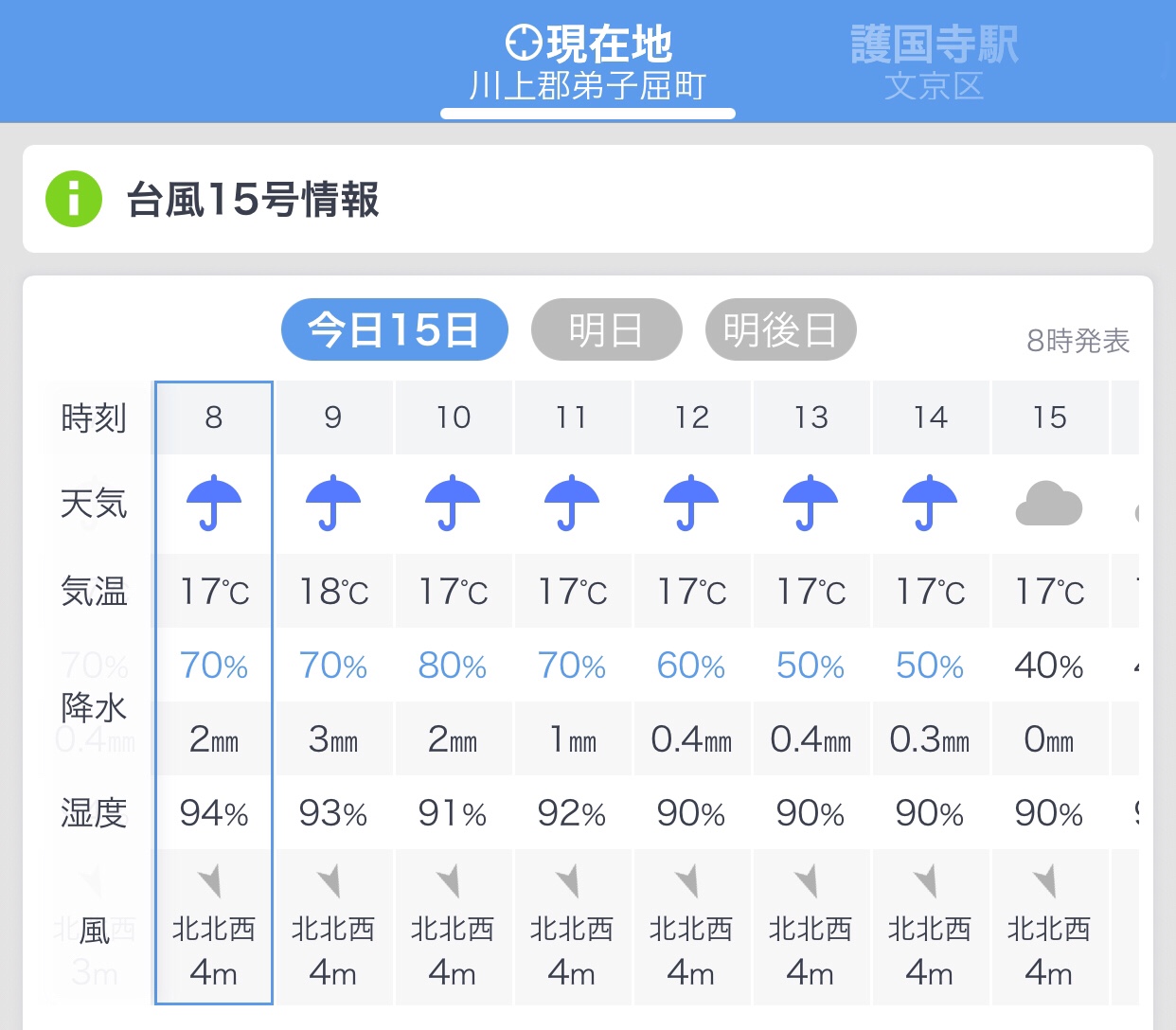Tap the umbrella icon for 14 o'clock
1176x1030 pixels.
930,503
